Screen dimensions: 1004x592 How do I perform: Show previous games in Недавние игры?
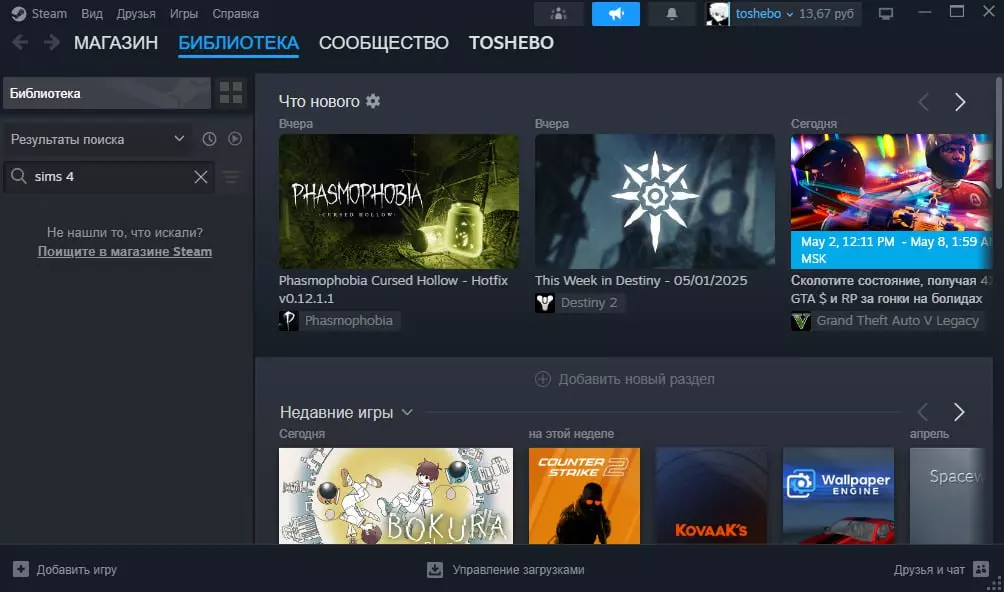tap(923, 412)
